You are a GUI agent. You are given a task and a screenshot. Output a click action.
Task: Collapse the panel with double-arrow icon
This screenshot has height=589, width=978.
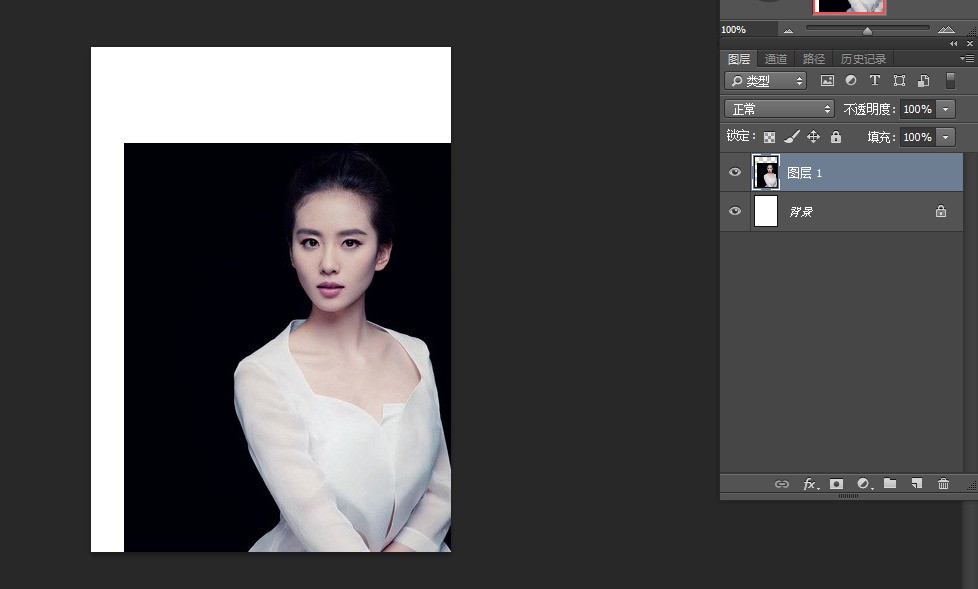(x=953, y=44)
